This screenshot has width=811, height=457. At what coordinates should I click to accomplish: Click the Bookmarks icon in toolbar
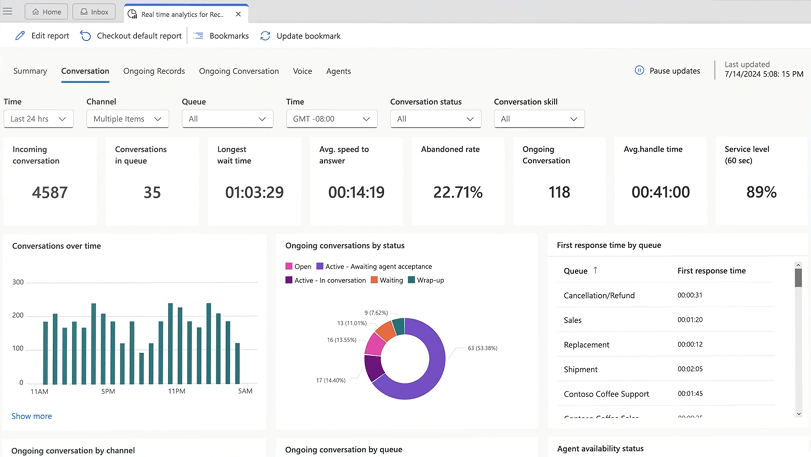pos(198,36)
